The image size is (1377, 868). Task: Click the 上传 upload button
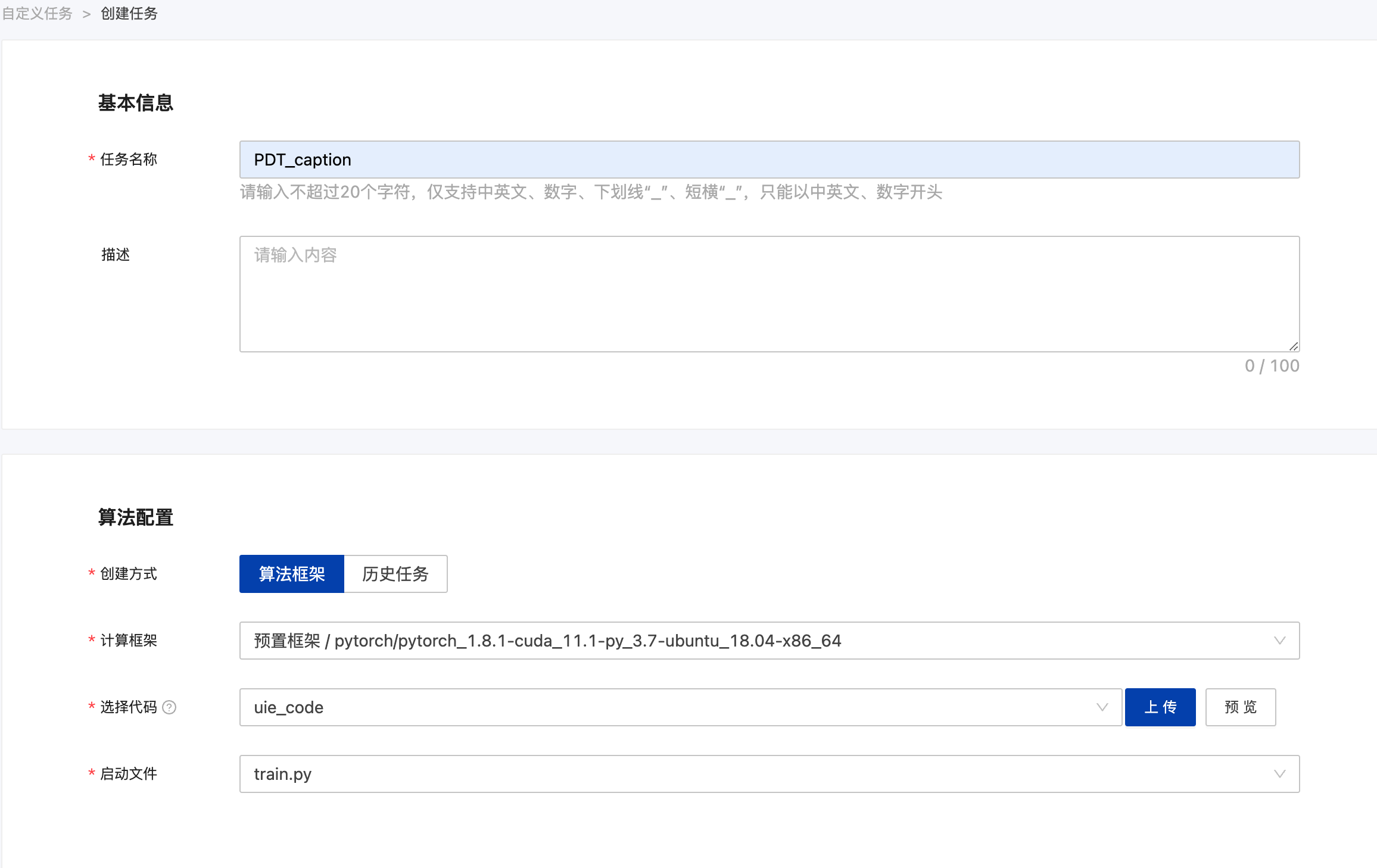1160,707
